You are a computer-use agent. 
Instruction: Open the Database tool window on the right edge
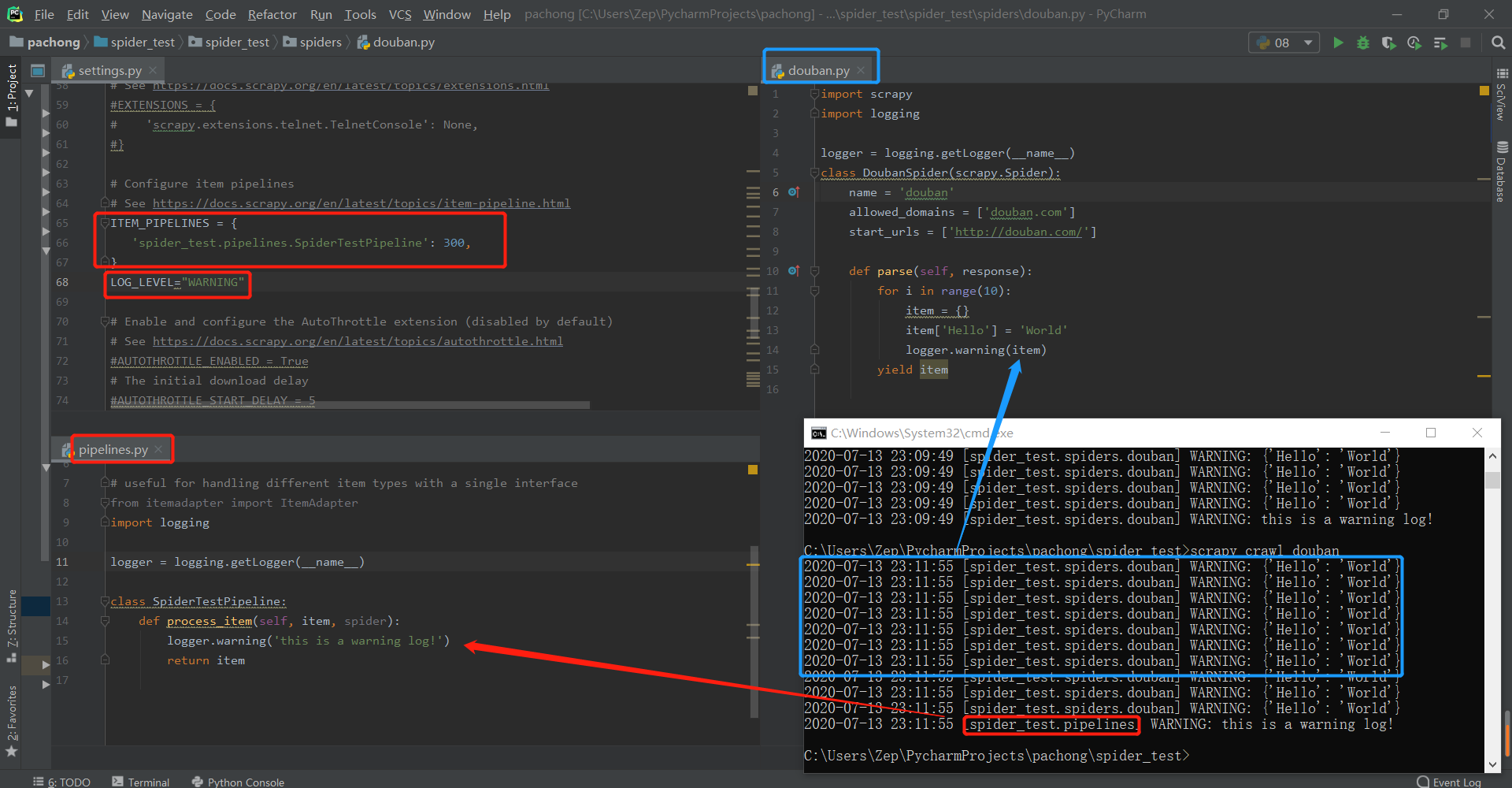[x=1502, y=172]
